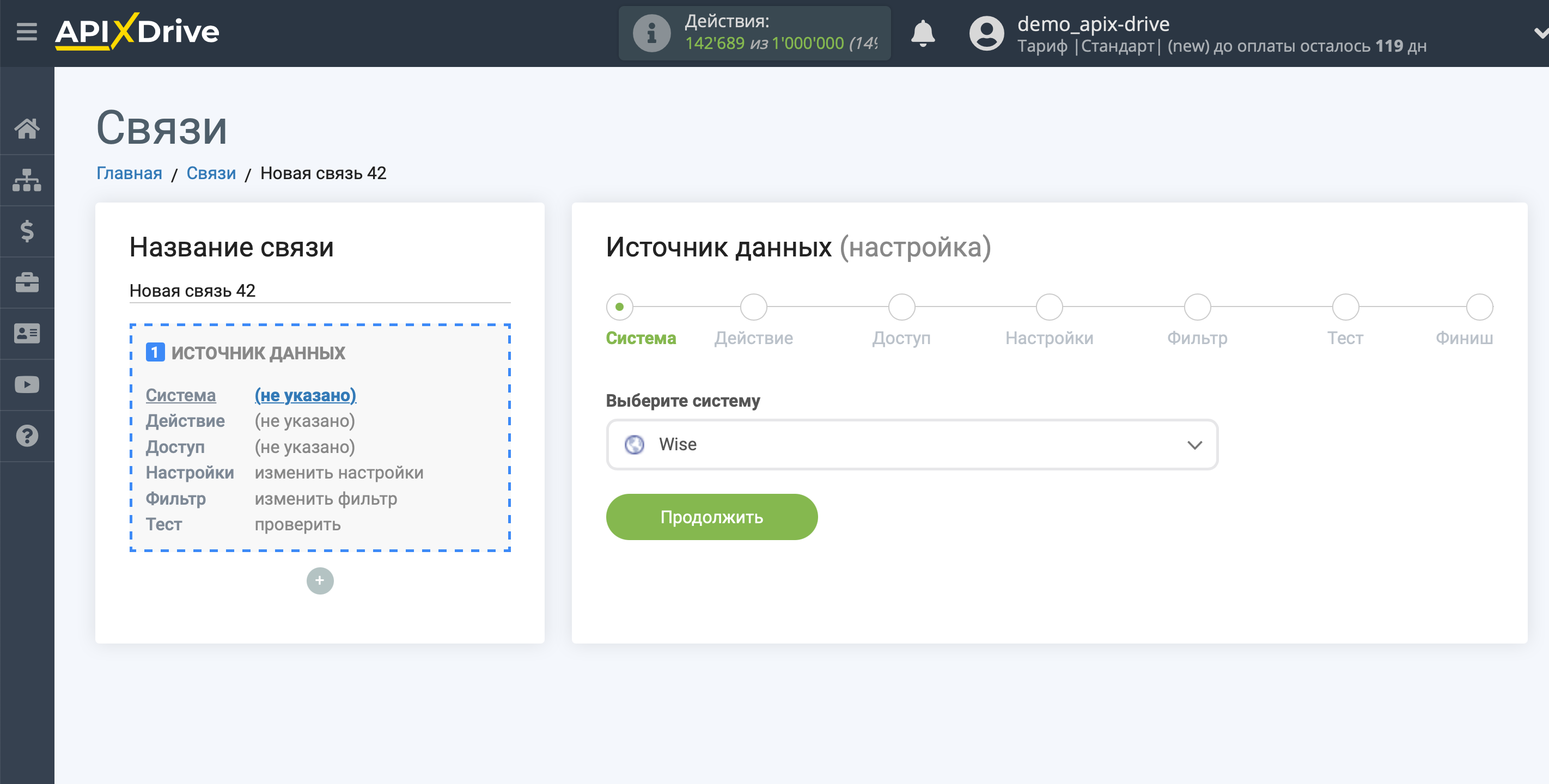Image resolution: width=1549 pixels, height=784 pixels.
Task: Click the ApiX-Drive logo
Action: 137,31
